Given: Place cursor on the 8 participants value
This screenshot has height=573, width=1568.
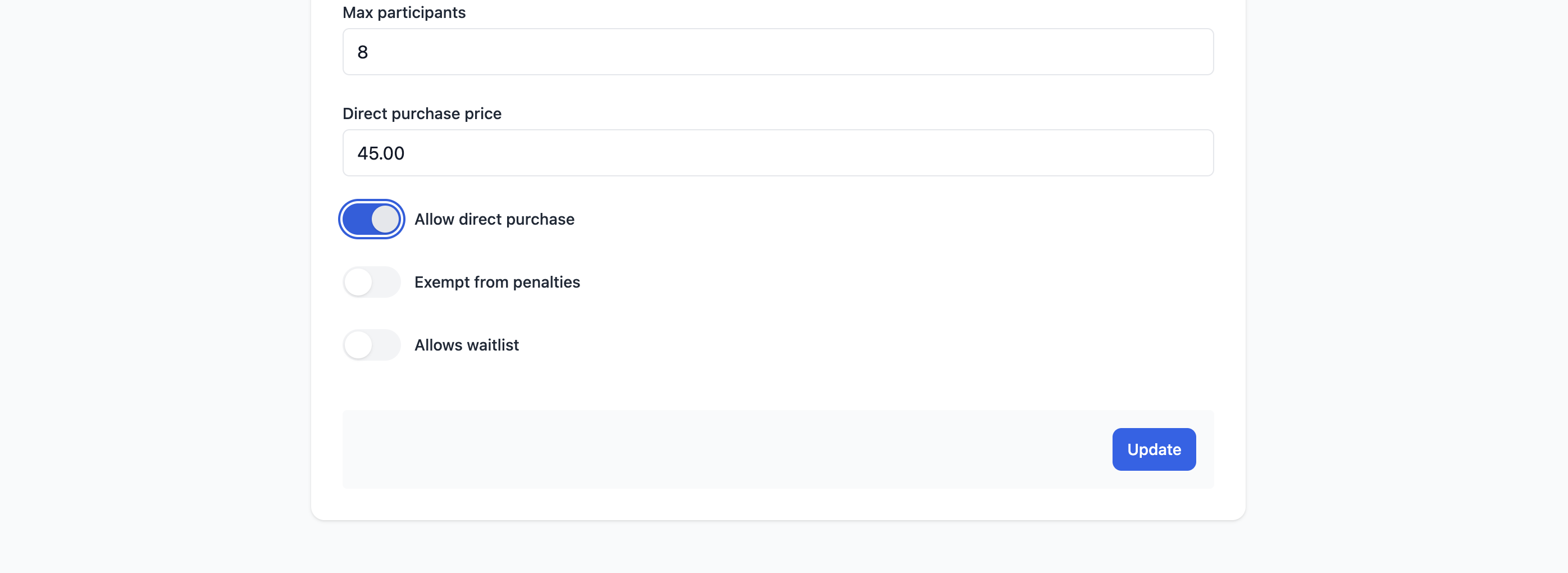Looking at the screenshot, I should tap(362, 52).
